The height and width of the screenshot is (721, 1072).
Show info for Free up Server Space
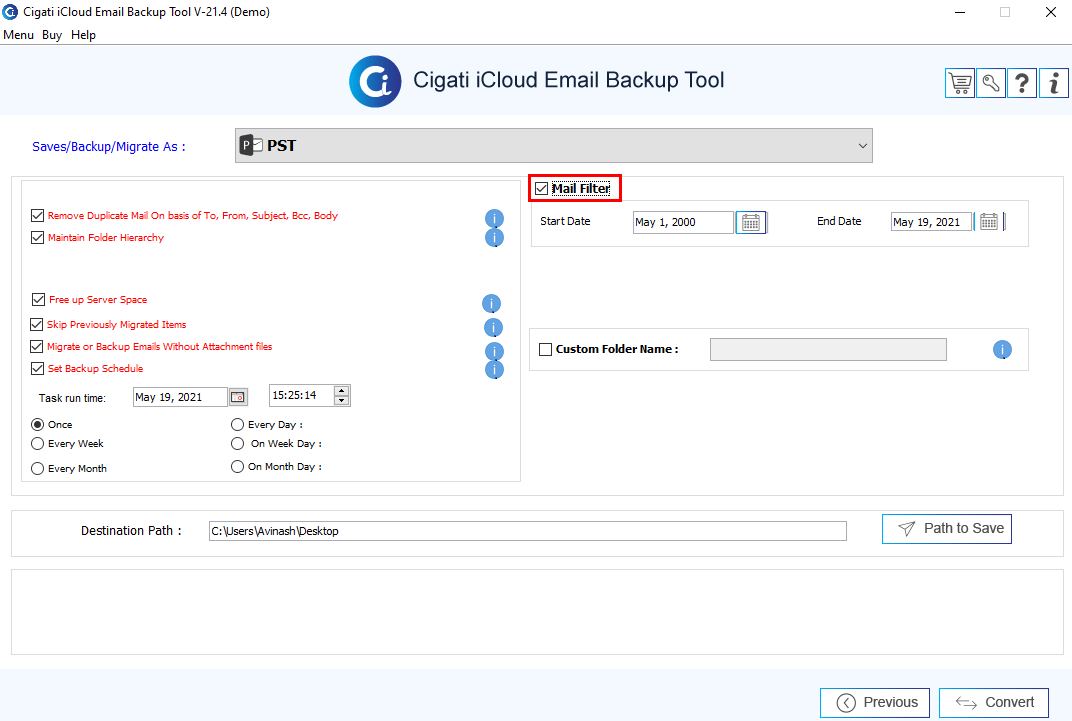click(492, 303)
